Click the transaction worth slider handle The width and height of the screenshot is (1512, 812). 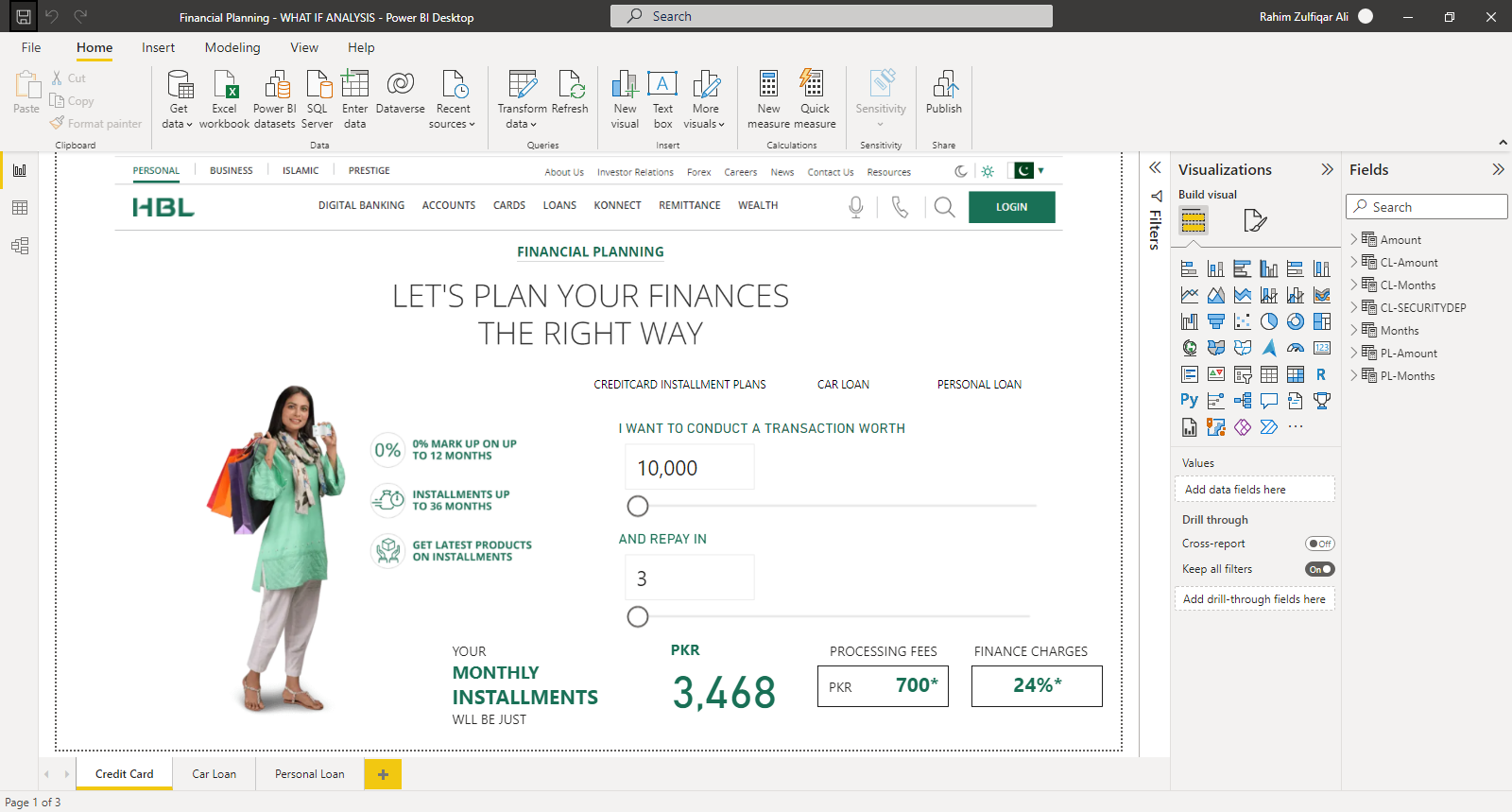click(638, 507)
